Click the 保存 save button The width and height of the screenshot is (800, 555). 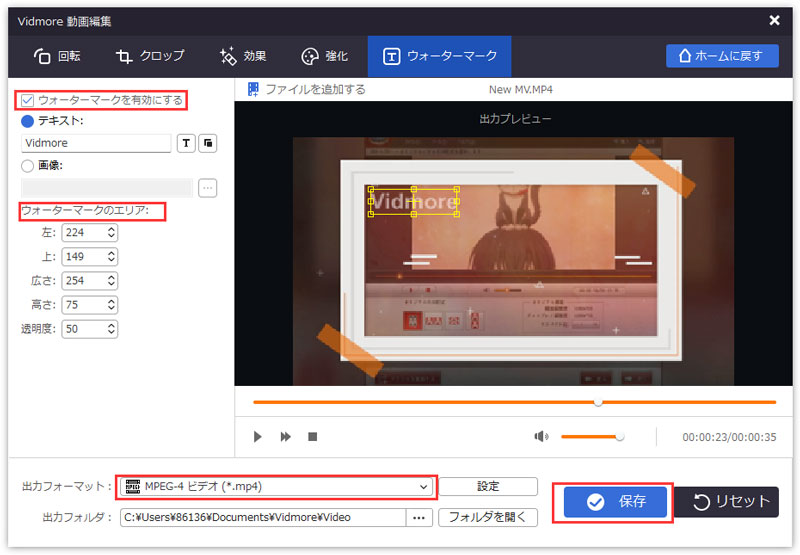coord(615,502)
